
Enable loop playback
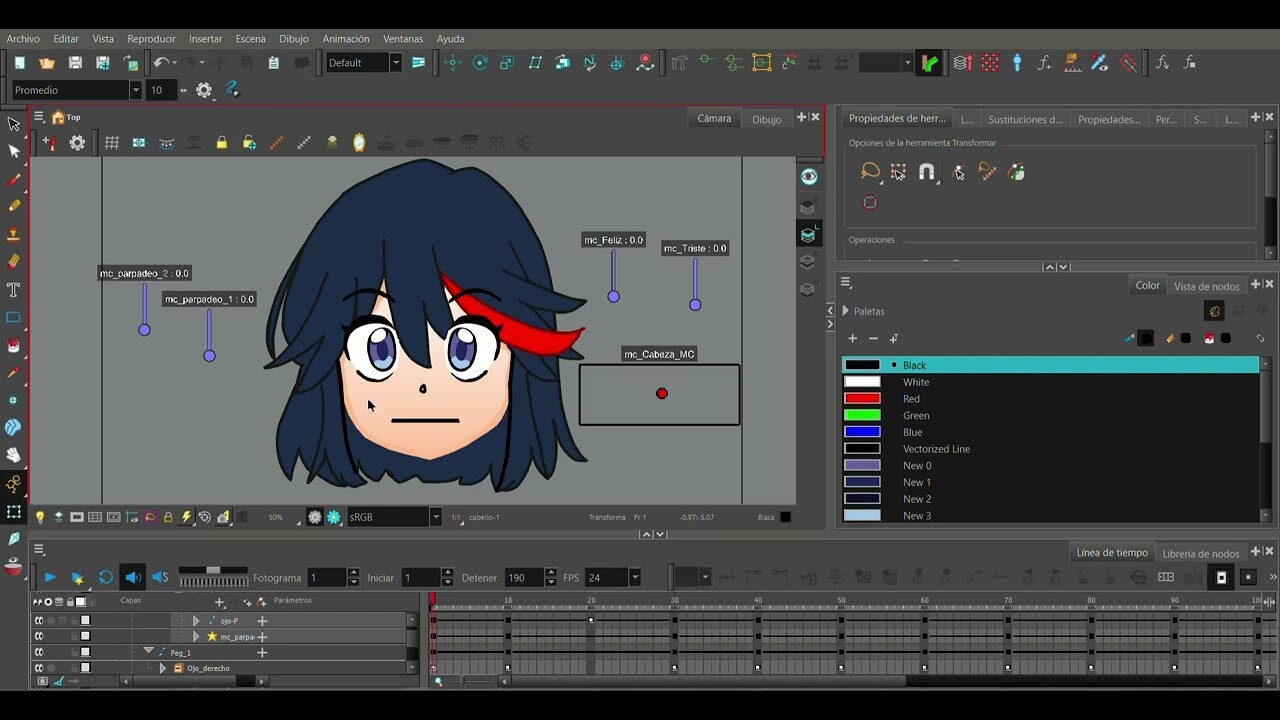click(x=105, y=577)
